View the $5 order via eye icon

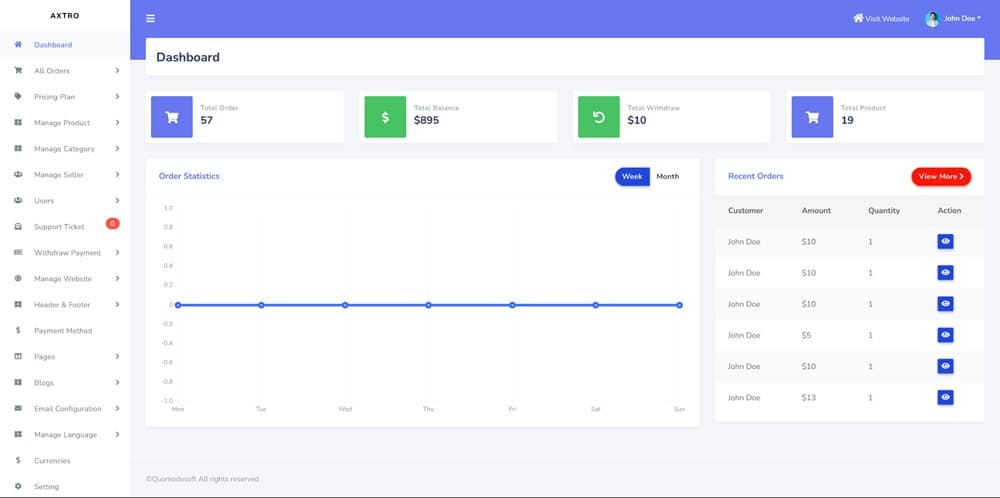tap(945, 335)
